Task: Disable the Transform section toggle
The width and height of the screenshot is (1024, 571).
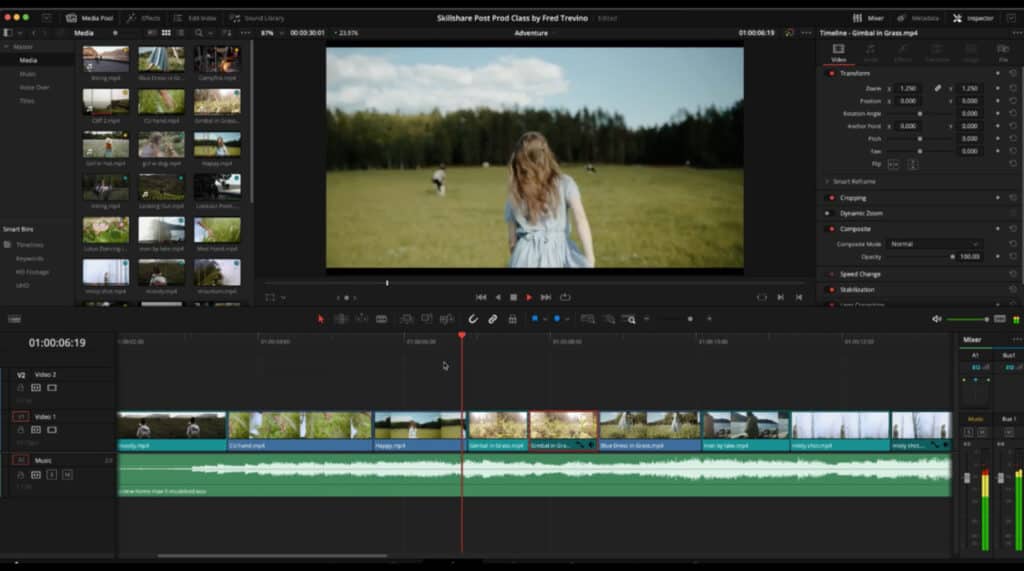Action: click(x=831, y=73)
